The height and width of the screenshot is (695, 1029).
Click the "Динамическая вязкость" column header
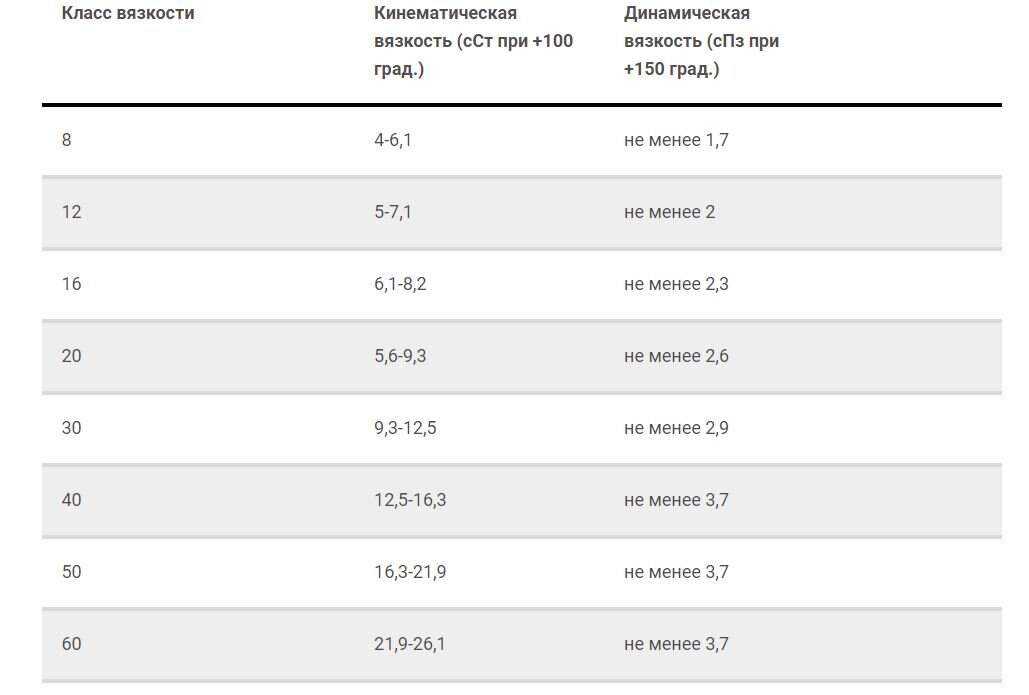click(x=701, y=42)
